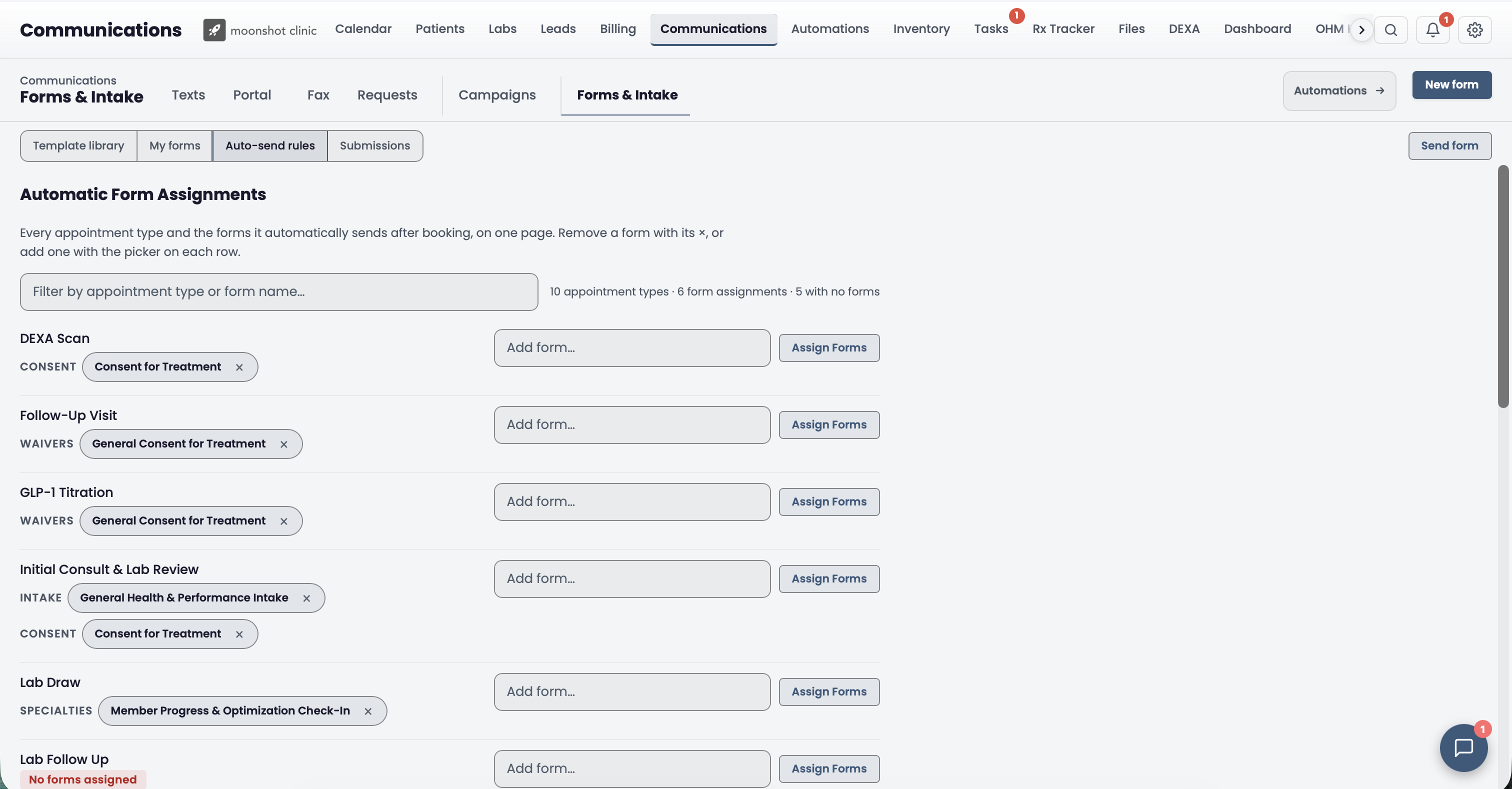
Task: Switch to Template library tab
Action: [78, 145]
